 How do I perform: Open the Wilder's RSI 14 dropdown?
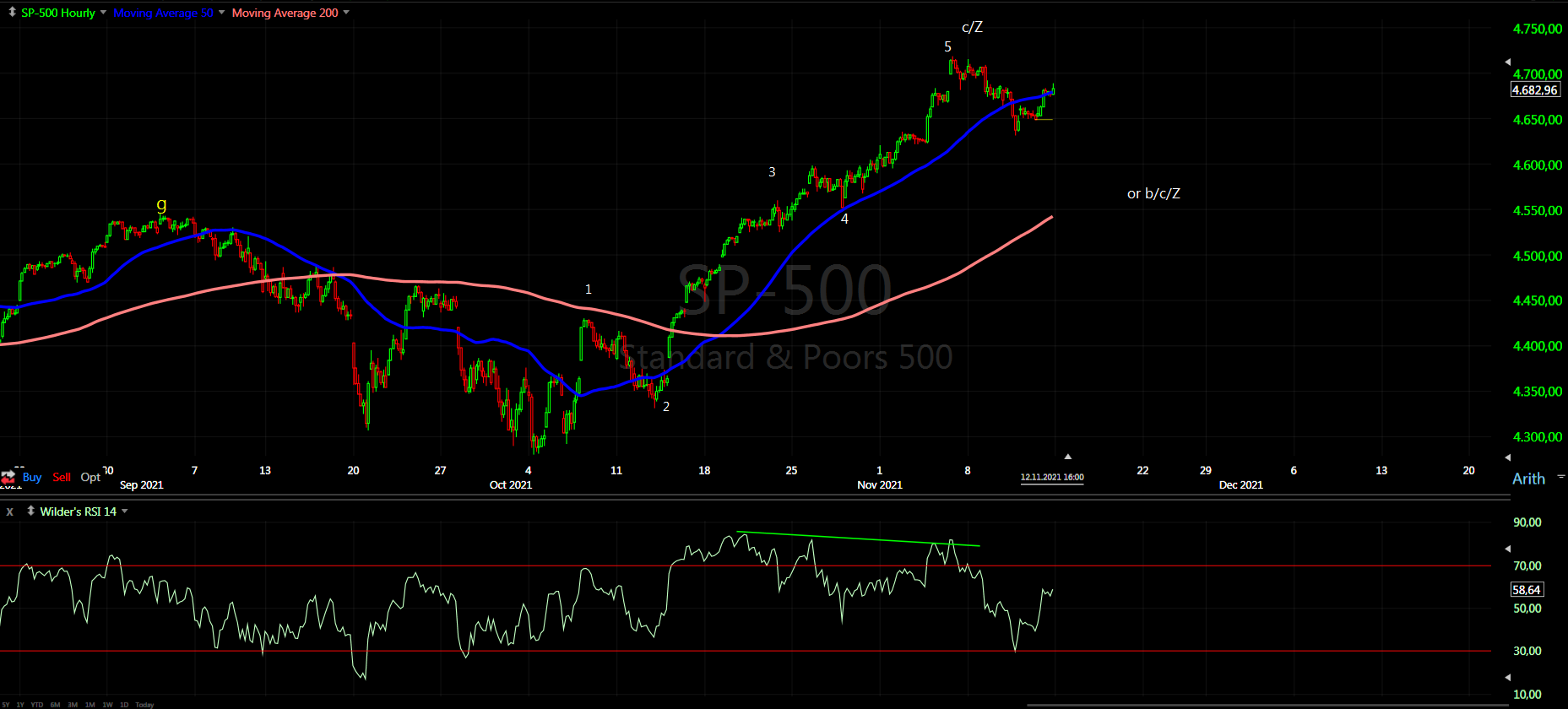click(x=125, y=511)
